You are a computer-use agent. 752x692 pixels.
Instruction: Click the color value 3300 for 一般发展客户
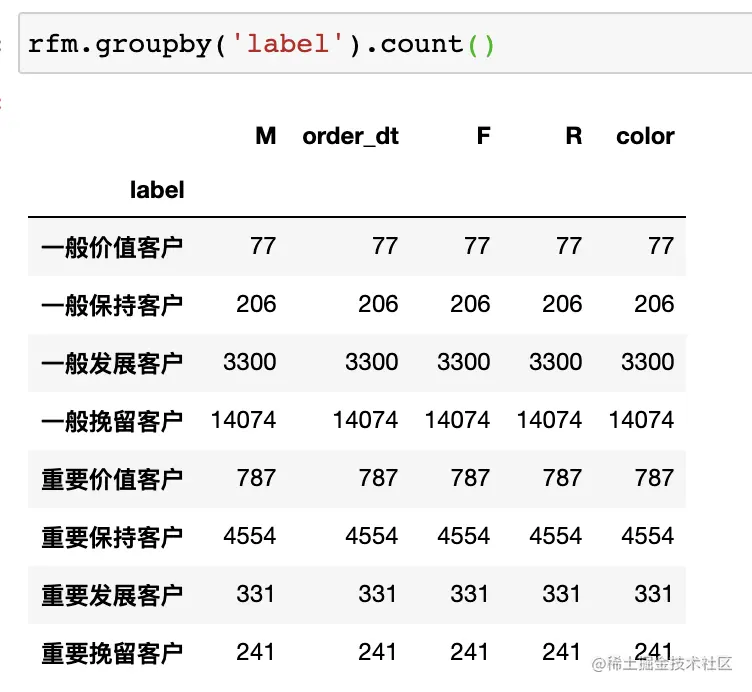click(647, 362)
